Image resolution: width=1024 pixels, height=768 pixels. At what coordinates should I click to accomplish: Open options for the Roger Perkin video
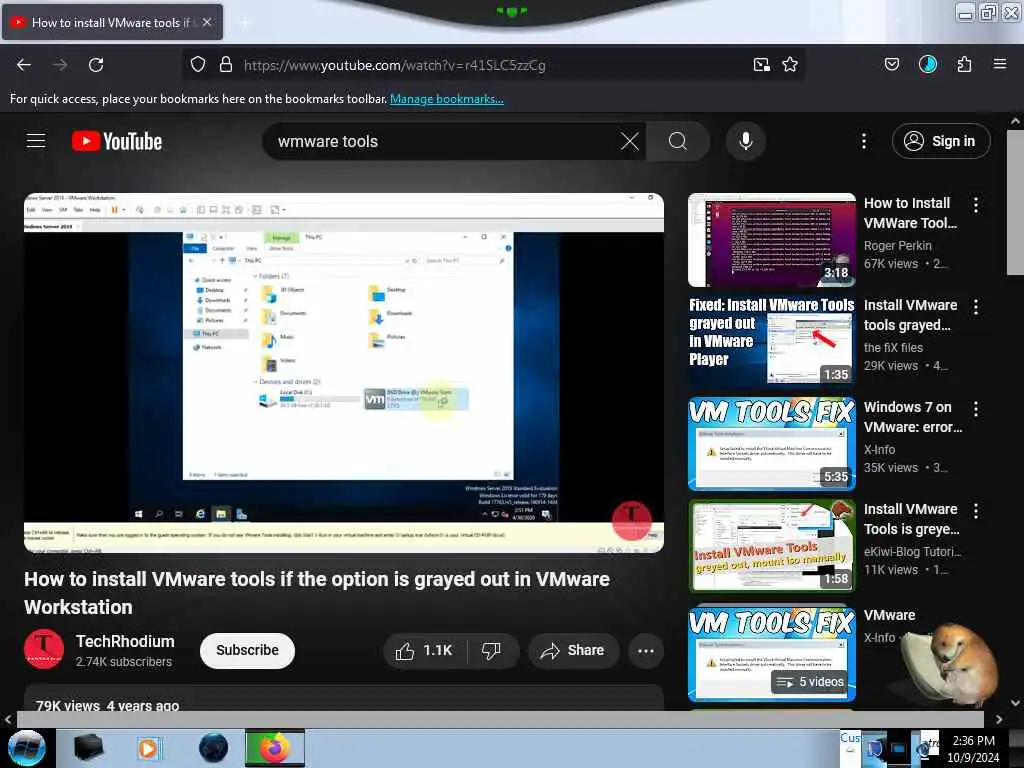(x=976, y=205)
